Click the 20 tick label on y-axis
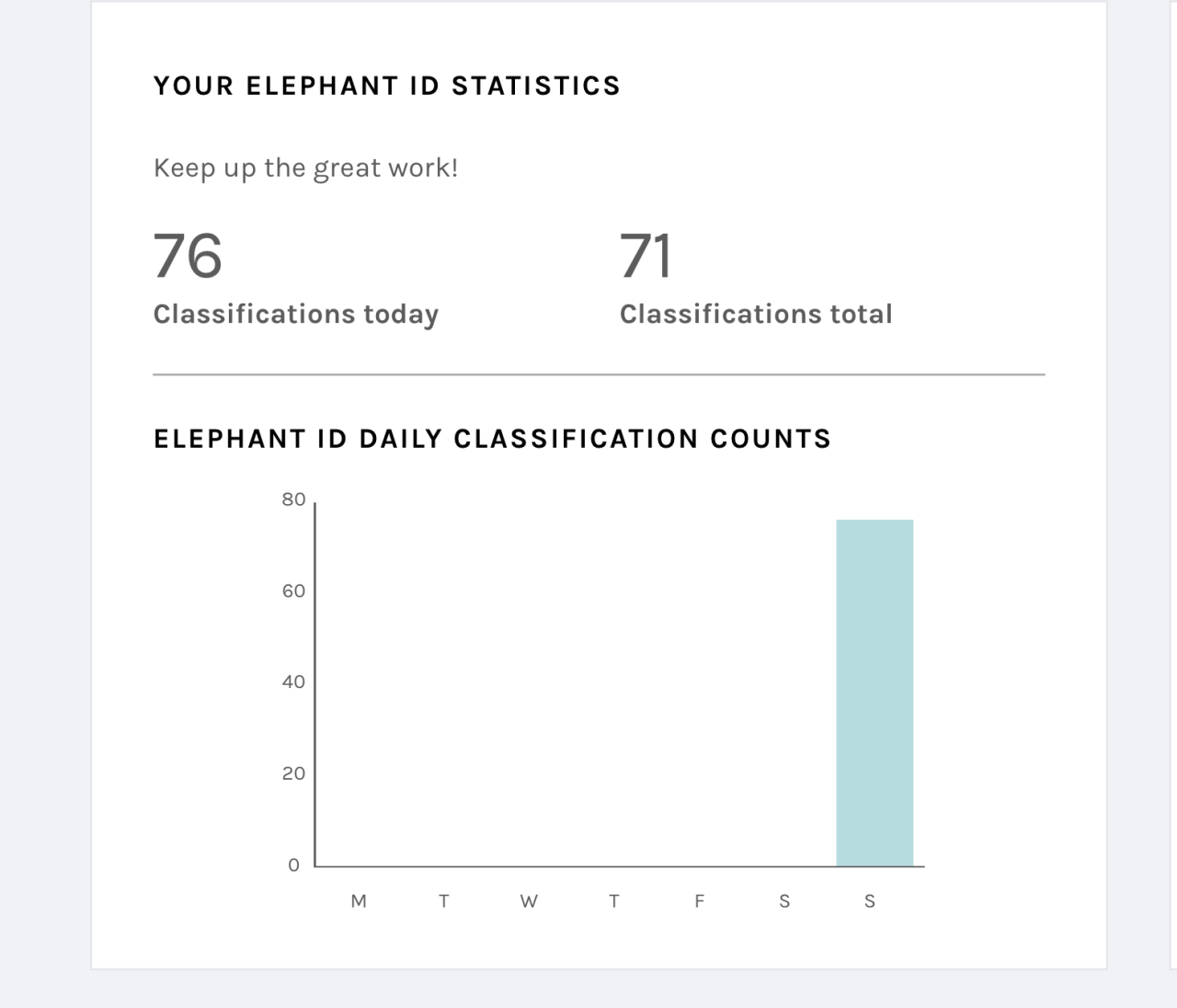The image size is (1177, 1008). click(x=293, y=773)
